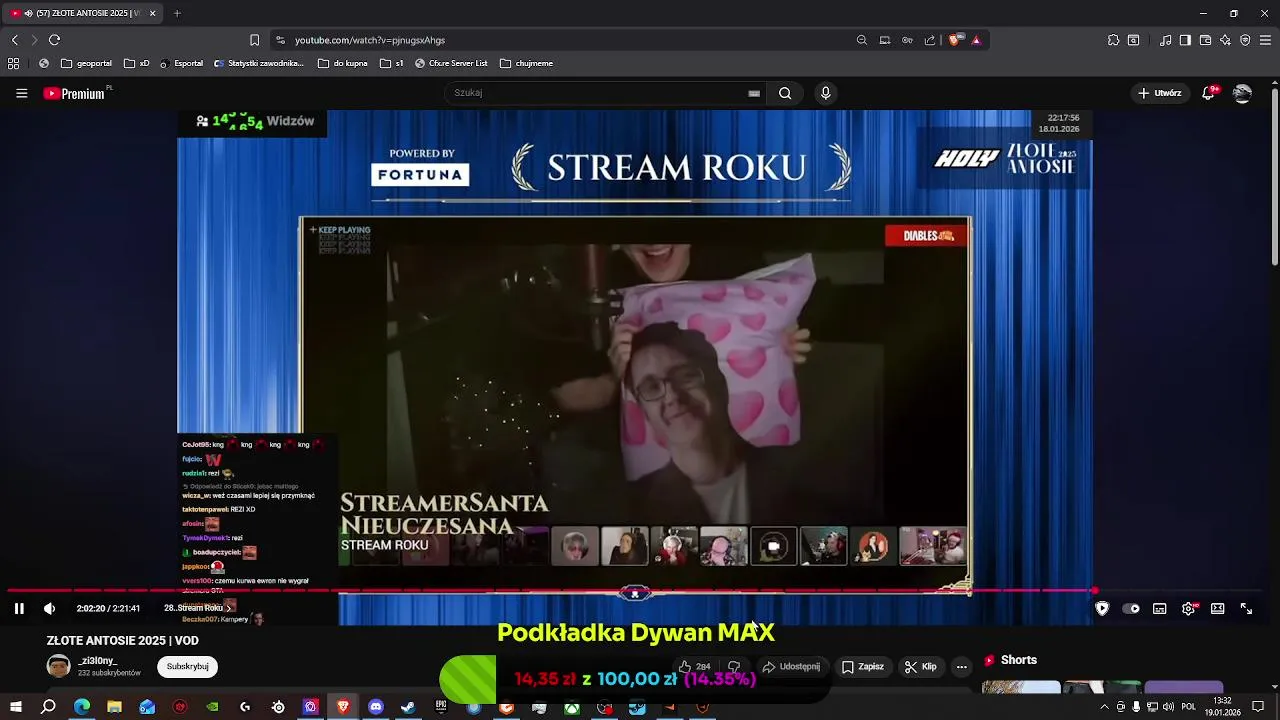Open Steam from the taskbar
Image resolution: width=1280 pixels, height=720 pixels.
tap(408, 707)
